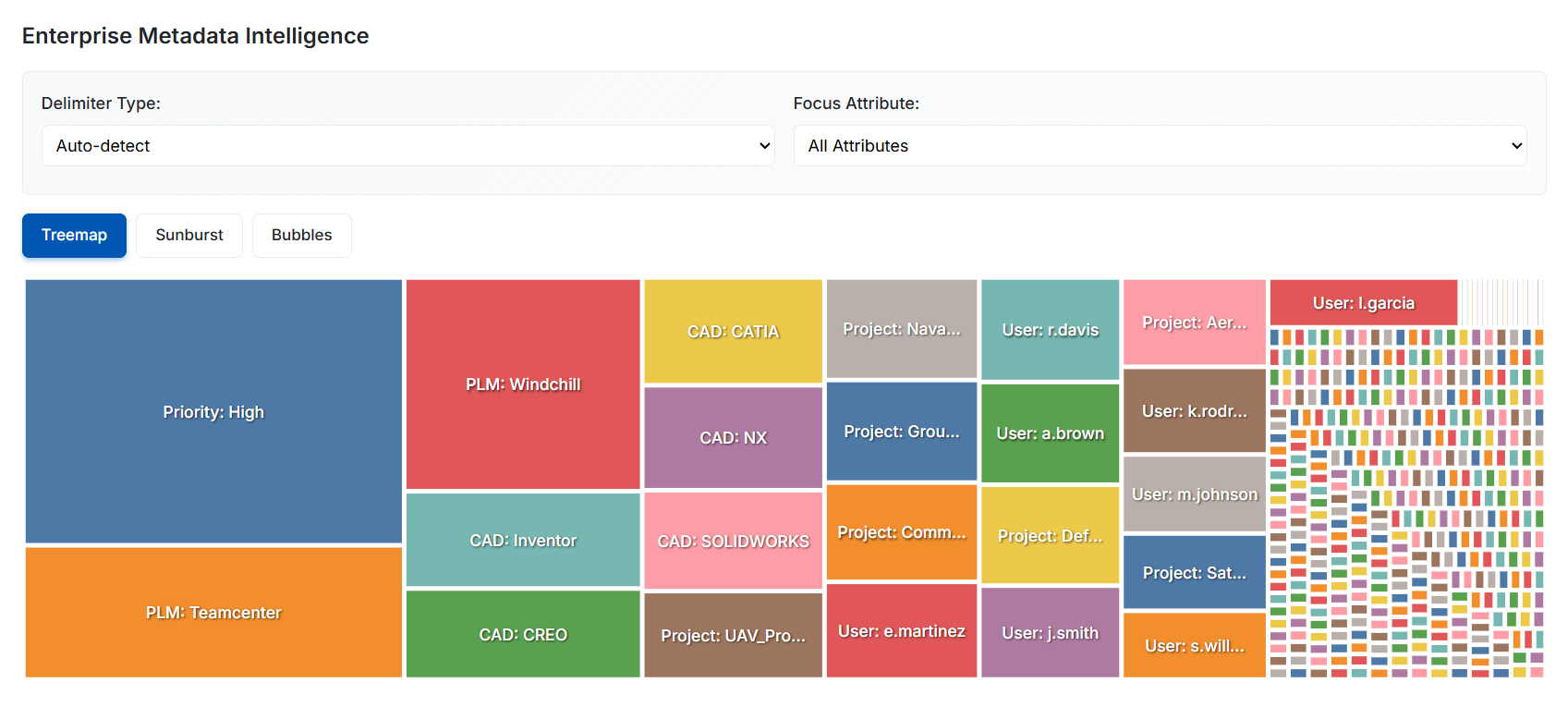Image resolution: width=1568 pixels, height=707 pixels.
Task: Select the User: r.davis tile
Action: click(1050, 330)
